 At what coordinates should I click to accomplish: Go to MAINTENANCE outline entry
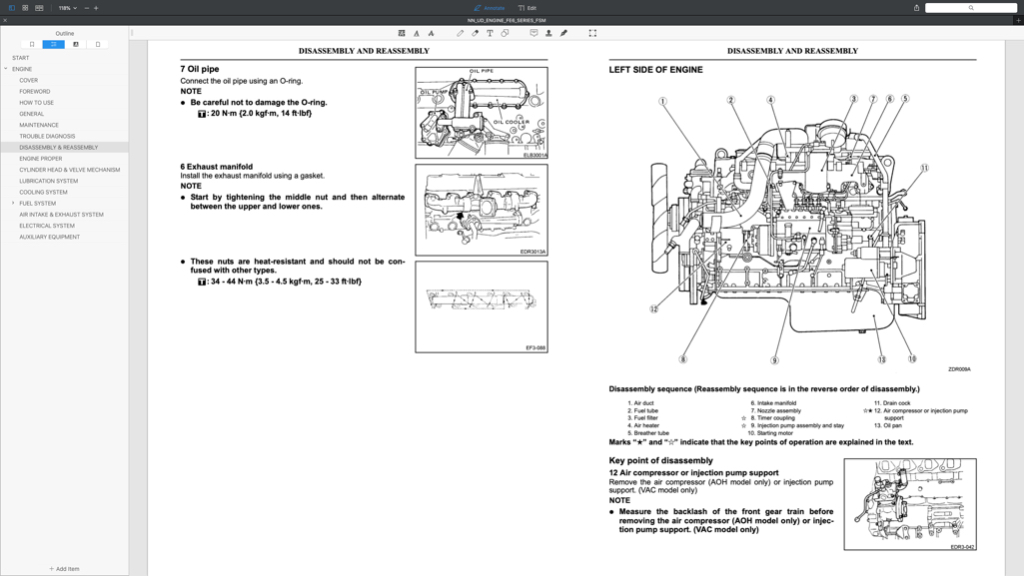pyautogui.click(x=39, y=125)
